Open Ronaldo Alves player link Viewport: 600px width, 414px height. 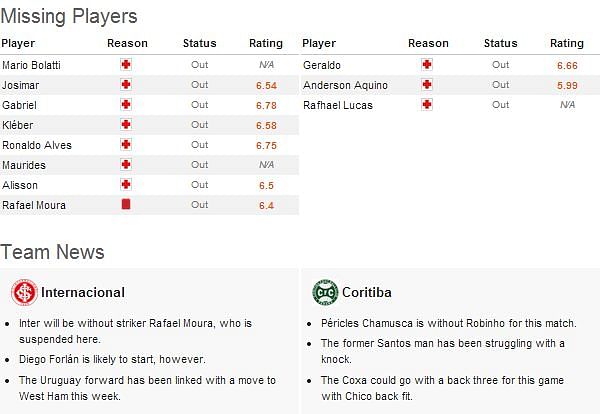point(37,145)
